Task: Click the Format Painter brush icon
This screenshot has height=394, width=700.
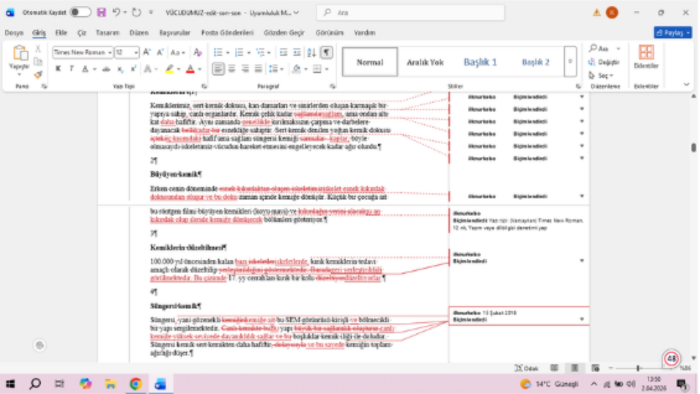Action: (38, 74)
